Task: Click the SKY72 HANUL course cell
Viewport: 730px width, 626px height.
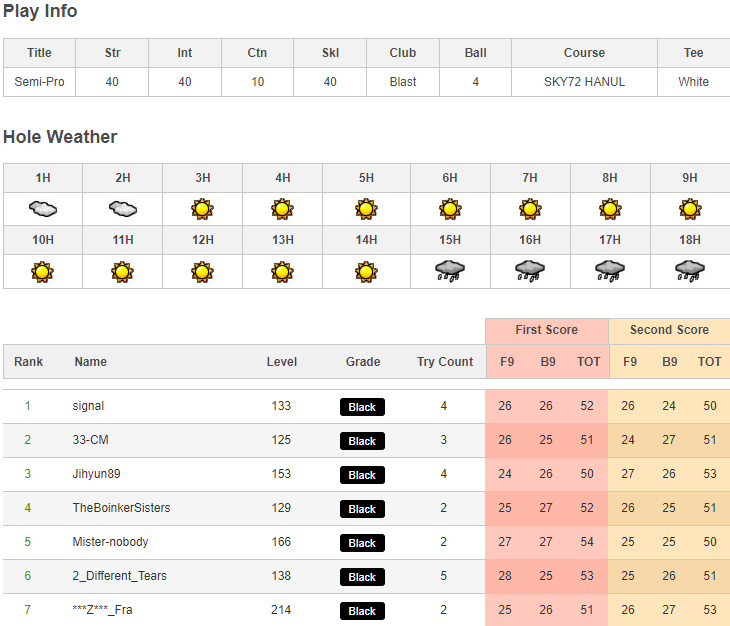Action: pos(584,82)
